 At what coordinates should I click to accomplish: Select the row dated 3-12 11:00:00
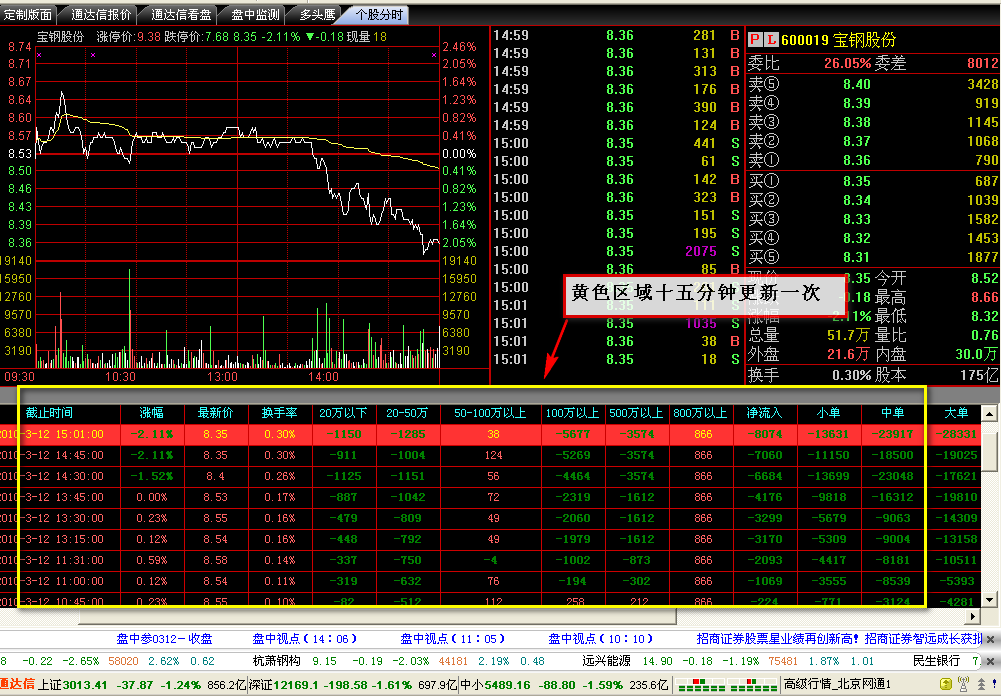(x=489, y=582)
